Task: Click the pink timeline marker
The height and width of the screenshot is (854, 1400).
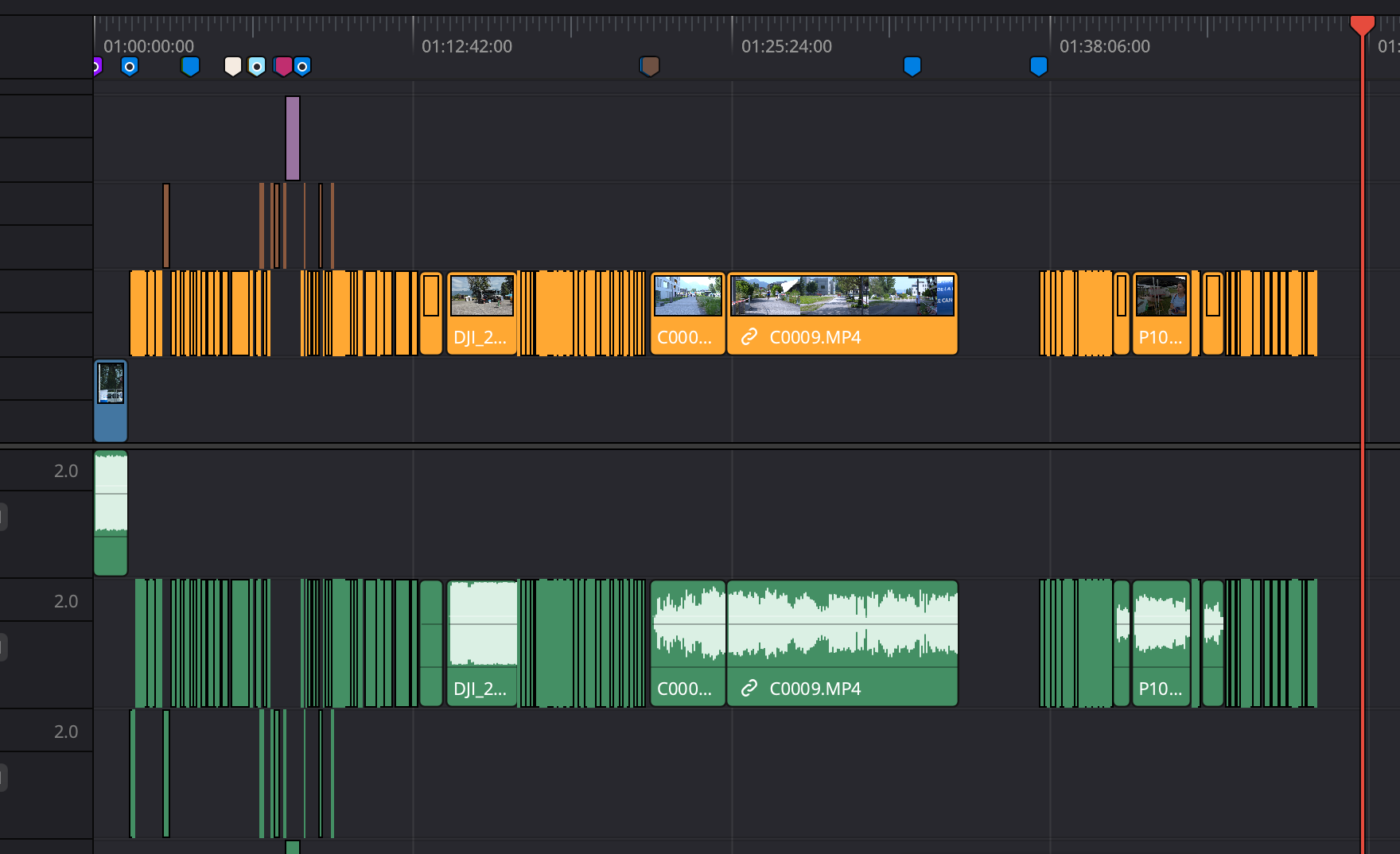Action: click(x=282, y=66)
